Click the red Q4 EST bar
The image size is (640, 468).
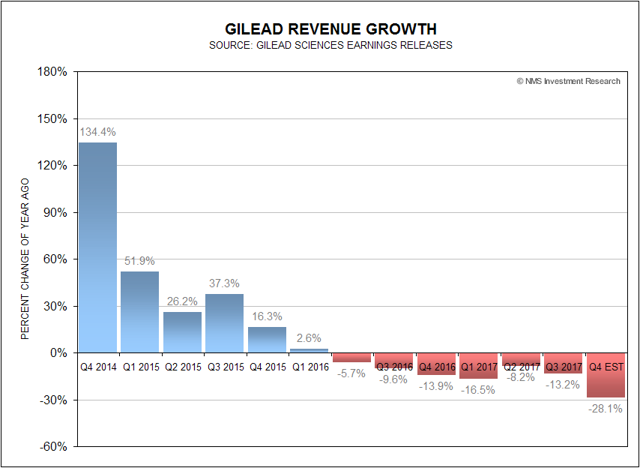pos(606,375)
